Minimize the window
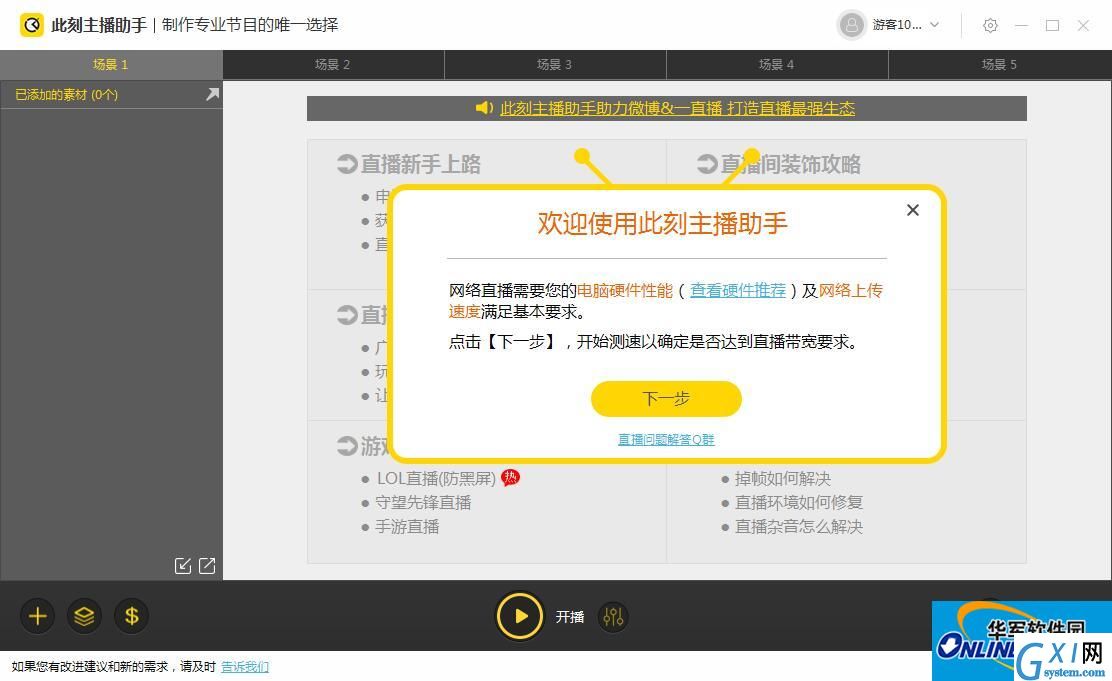 [1021, 26]
